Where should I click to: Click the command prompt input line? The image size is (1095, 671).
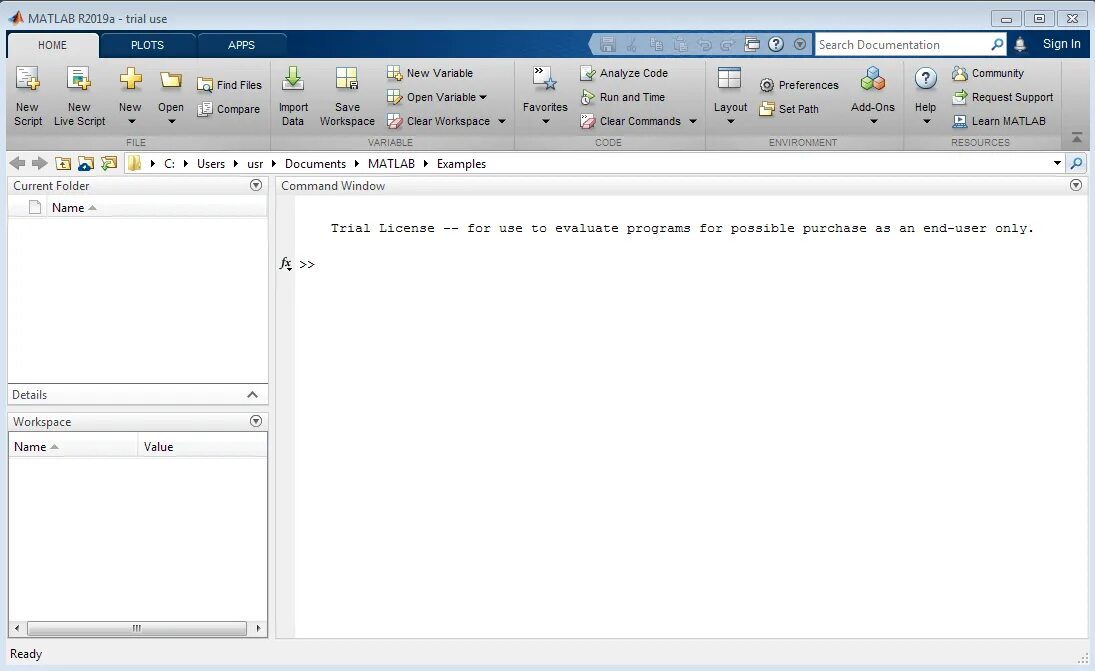pos(691,264)
